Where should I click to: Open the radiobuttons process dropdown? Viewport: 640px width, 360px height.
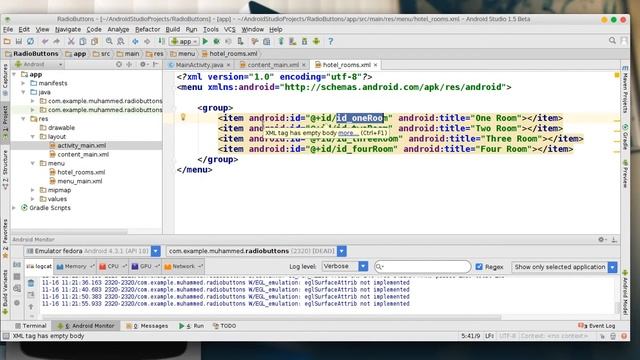click(x=342, y=251)
